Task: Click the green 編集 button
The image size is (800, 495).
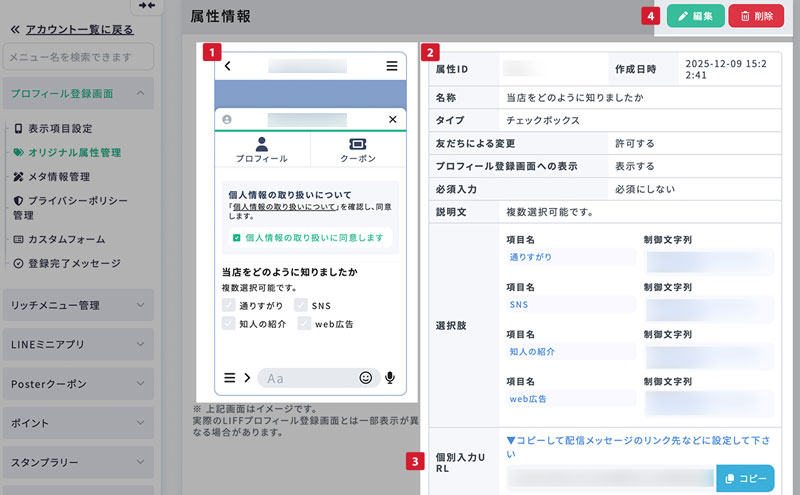Action: (696, 17)
